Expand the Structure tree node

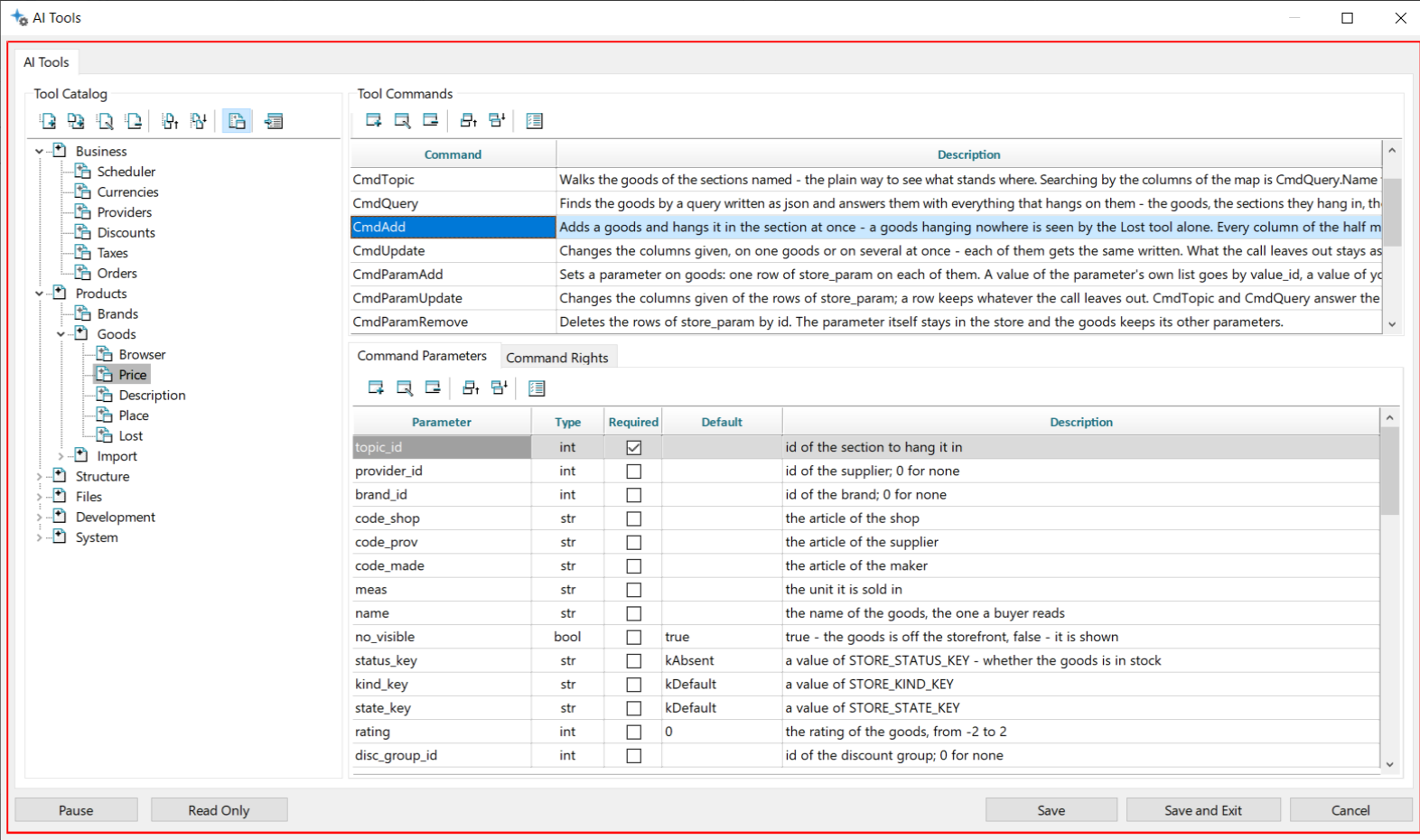coord(39,477)
